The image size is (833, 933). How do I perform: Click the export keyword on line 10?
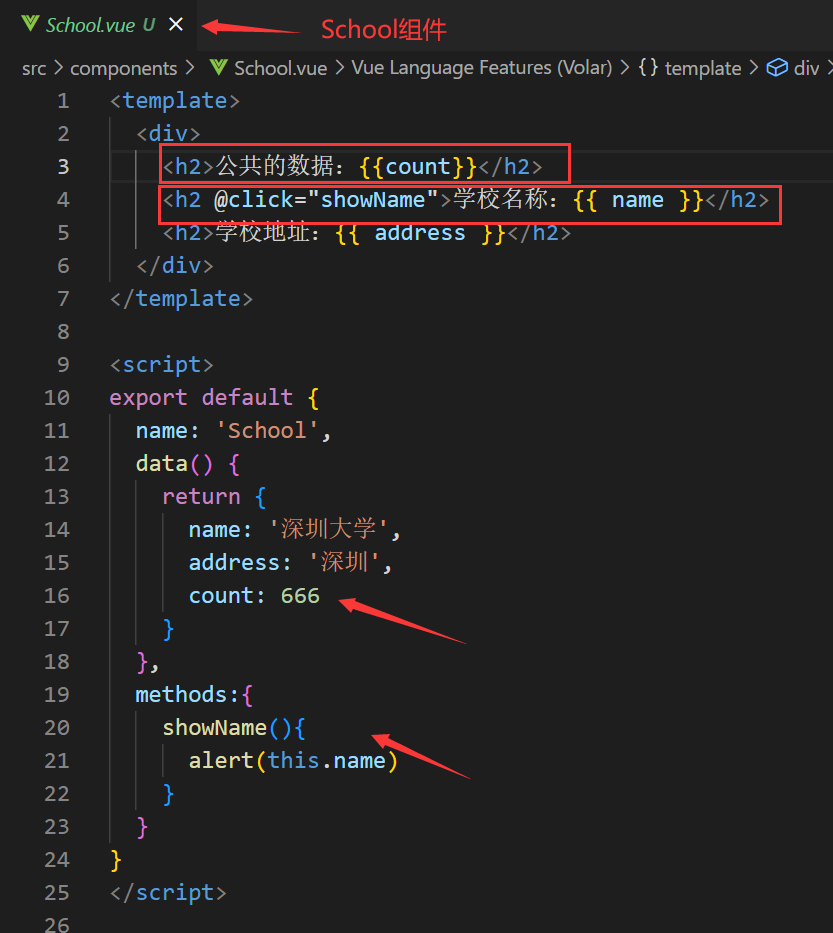coord(148,397)
